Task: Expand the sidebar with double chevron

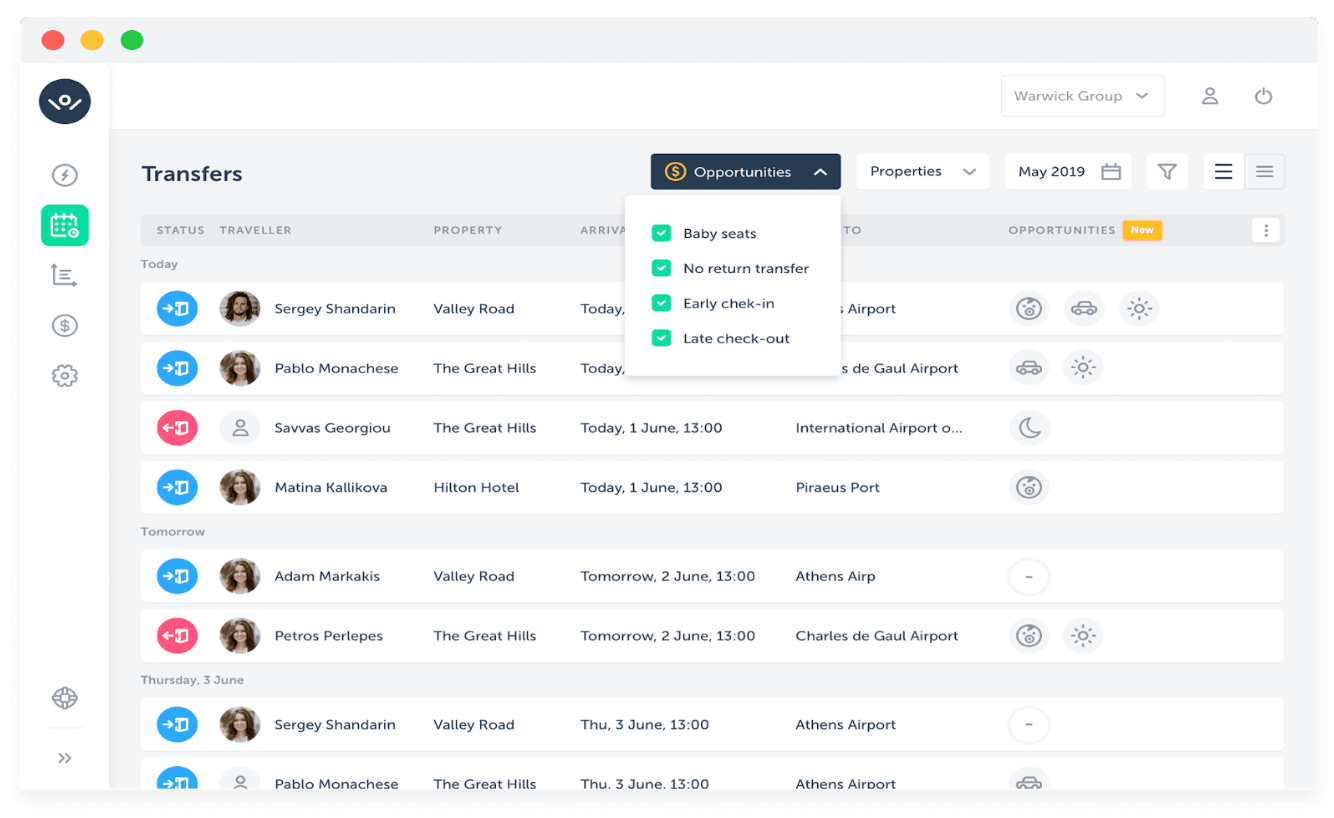Action: tap(65, 758)
